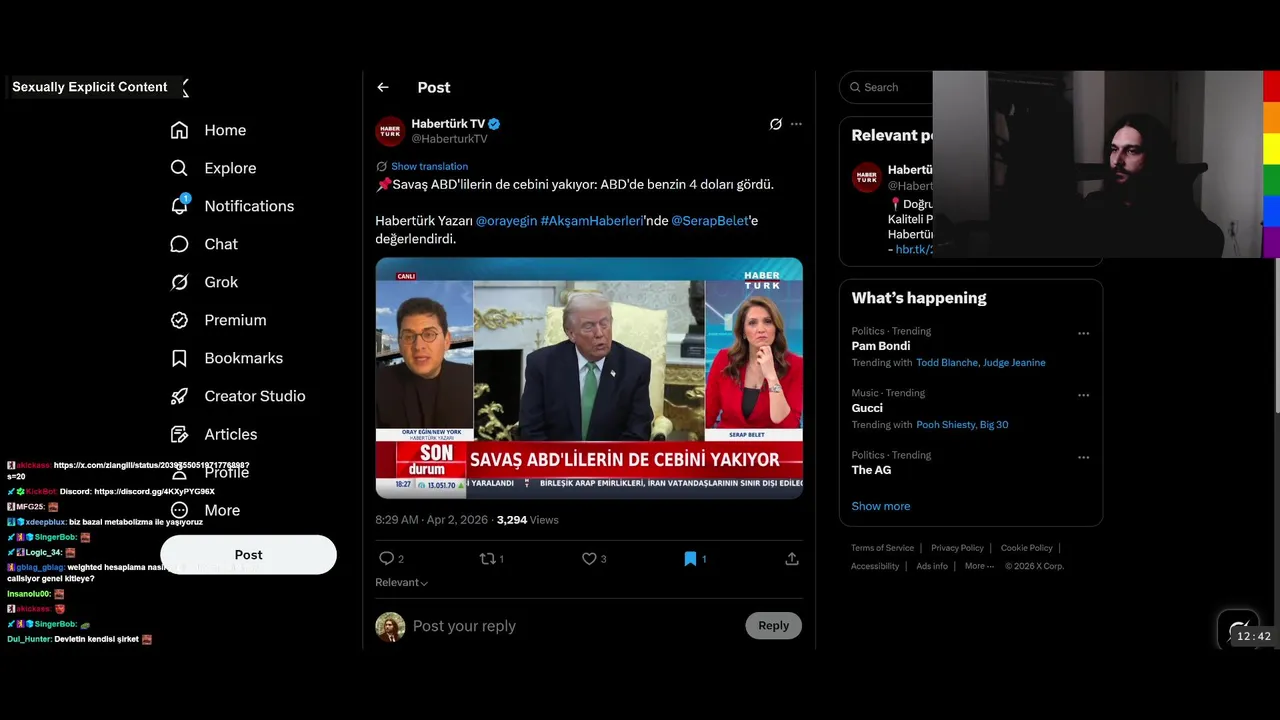Image resolution: width=1280 pixels, height=720 pixels.
Task: Open the Pam Bondi trending topic
Action: pos(881,346)
